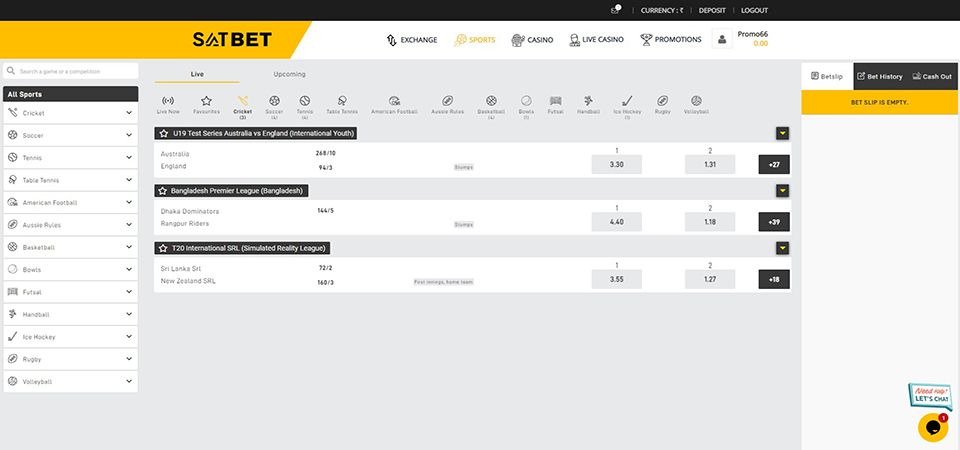The image size is (960, 450).
Task: Collapse the T20 International SRL section arrow
Action: (x=782, y=248)
